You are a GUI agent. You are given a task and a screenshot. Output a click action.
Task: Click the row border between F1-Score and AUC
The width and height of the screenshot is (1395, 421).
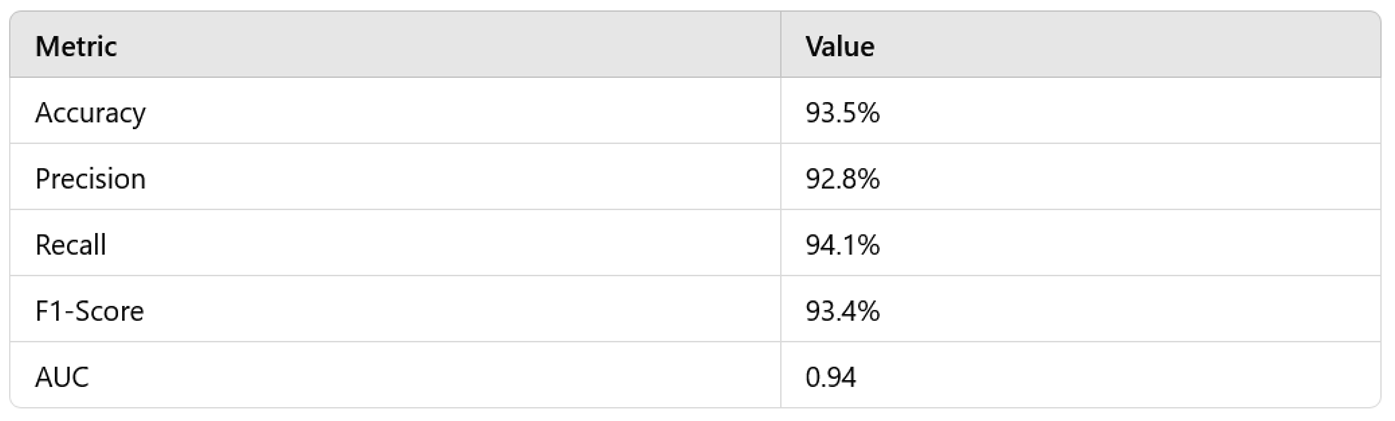point(400,342)
